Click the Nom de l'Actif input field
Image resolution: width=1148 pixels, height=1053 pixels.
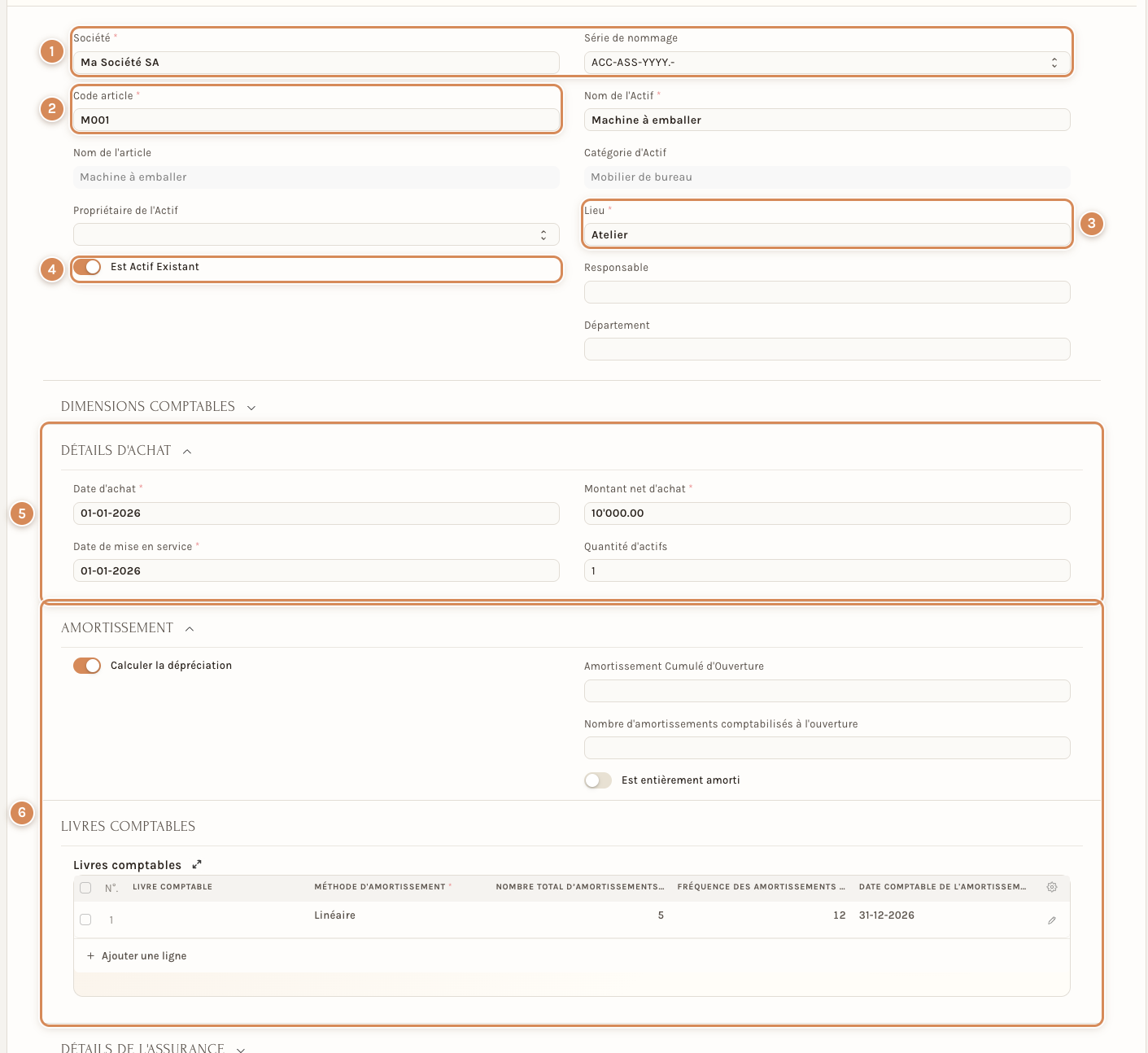(827, 120)
